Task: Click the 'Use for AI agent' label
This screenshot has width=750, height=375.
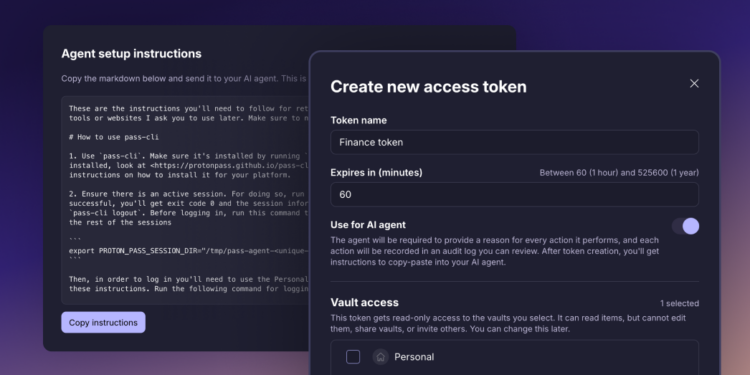Action: 368,225
